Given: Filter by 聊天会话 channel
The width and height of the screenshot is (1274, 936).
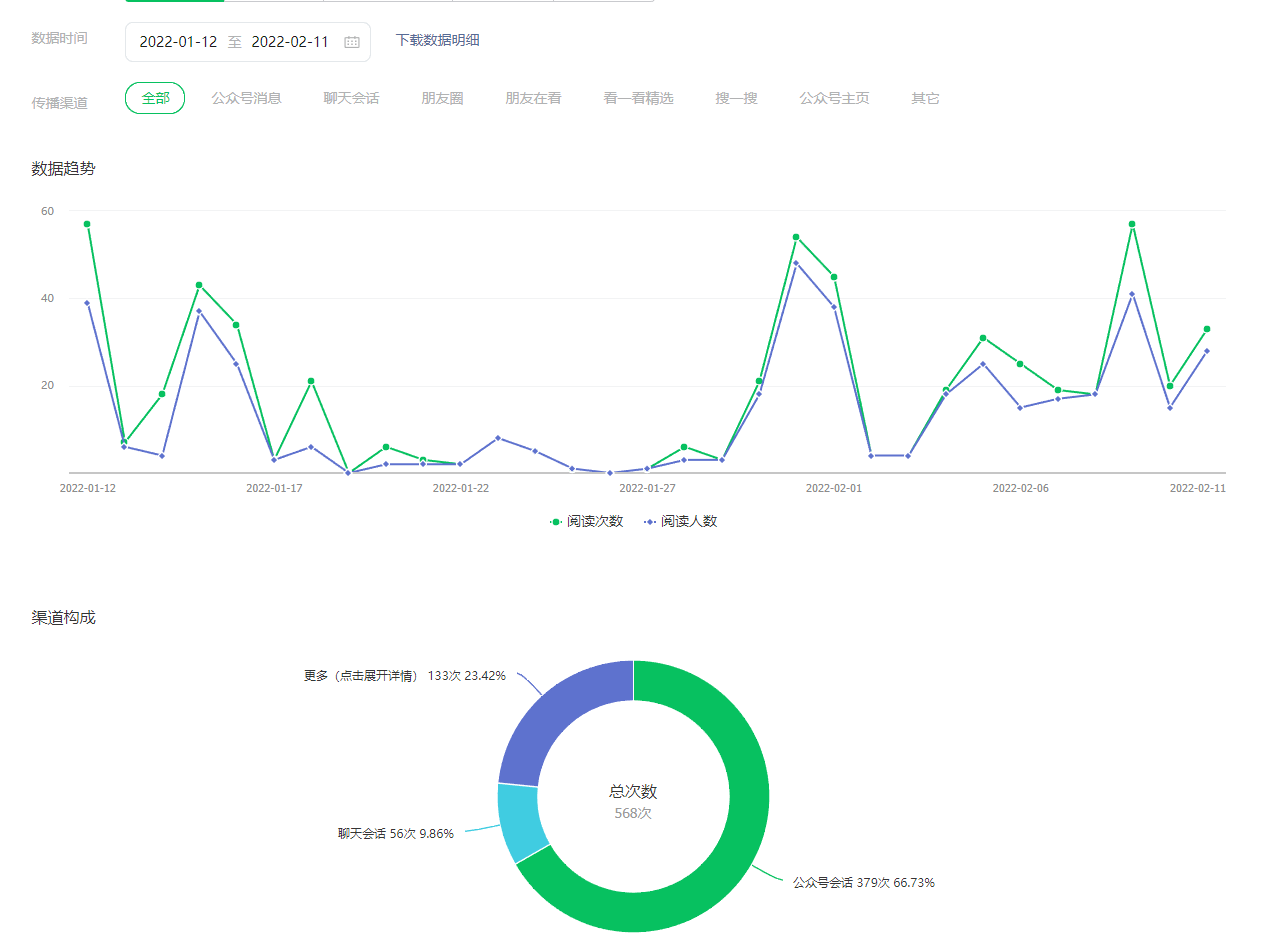Looking at the screenshot, I should (x=351, y=98).
